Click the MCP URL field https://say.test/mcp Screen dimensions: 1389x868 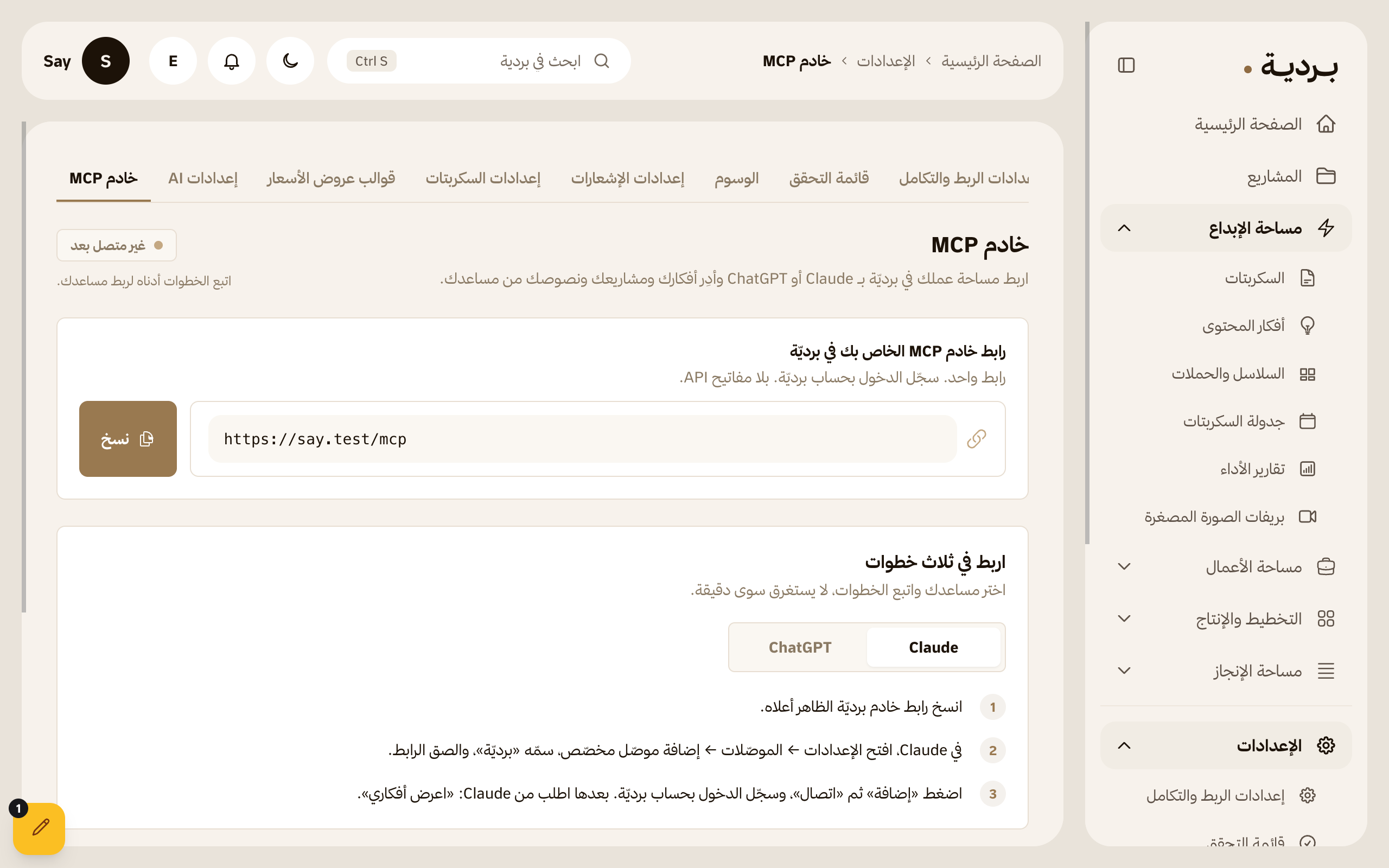click(x=582, y=439)
